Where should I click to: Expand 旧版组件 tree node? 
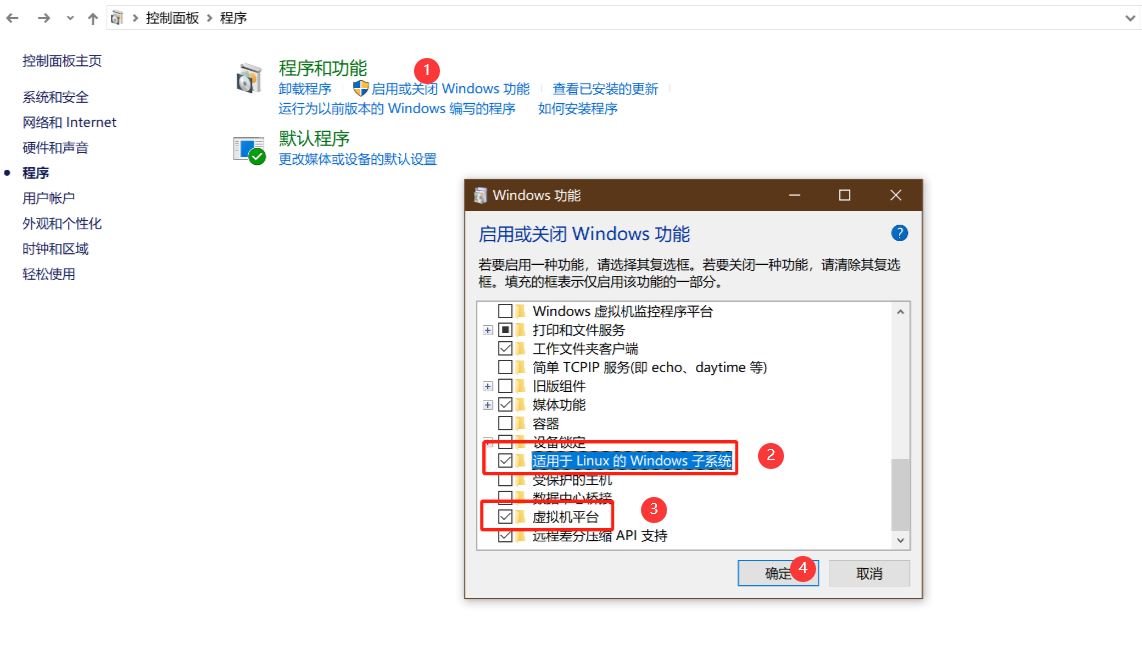coord(488,386)
